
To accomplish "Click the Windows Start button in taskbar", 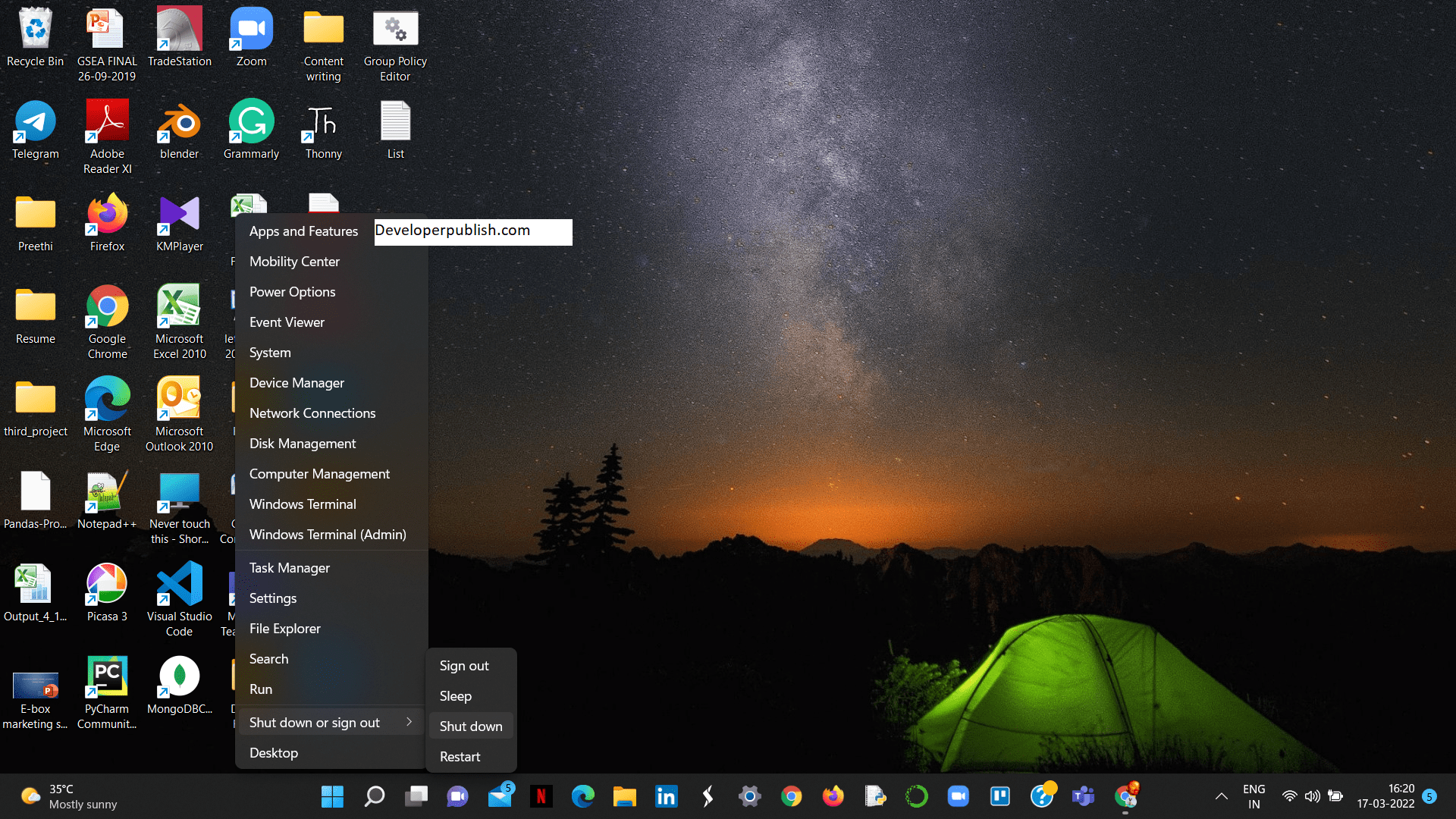I will click(x=332, y=796).
